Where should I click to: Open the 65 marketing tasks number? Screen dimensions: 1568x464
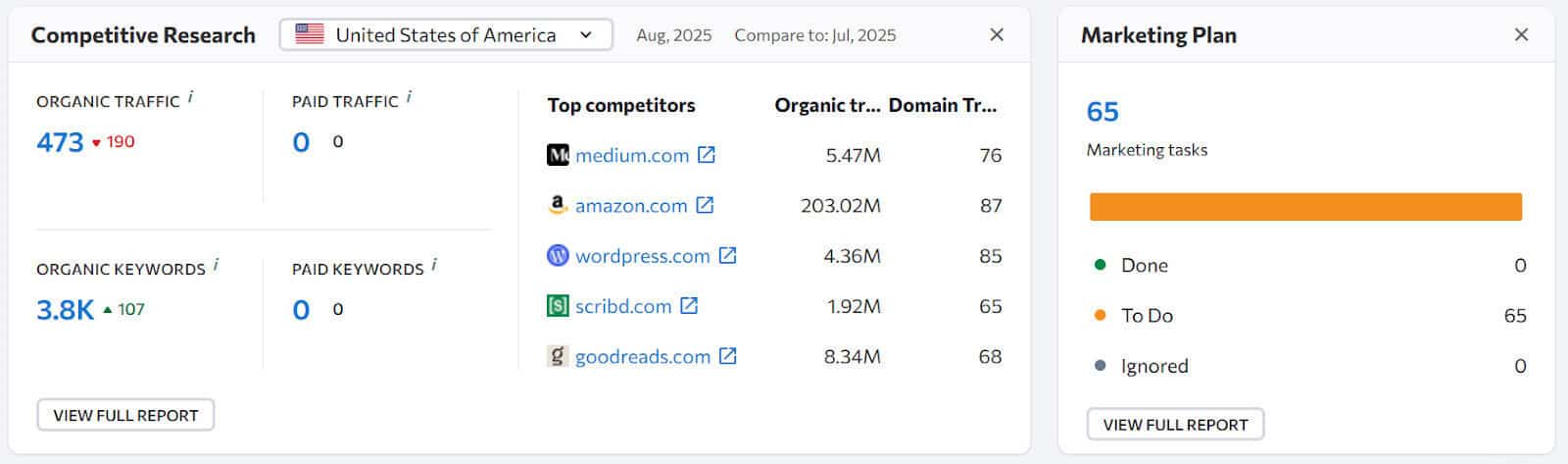(x=1102, y=112)
